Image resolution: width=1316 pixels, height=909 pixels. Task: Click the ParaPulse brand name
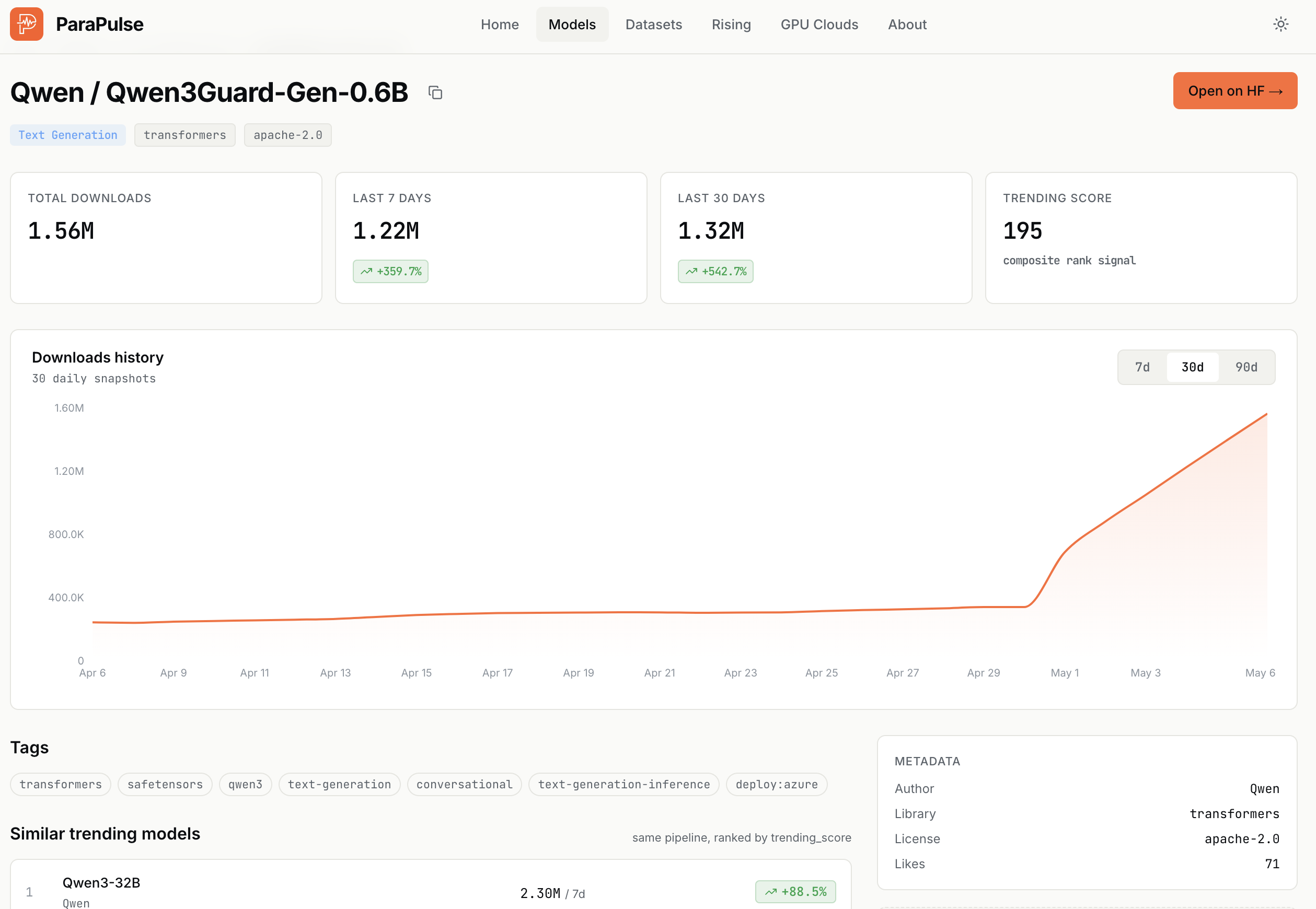coord(100,25)
